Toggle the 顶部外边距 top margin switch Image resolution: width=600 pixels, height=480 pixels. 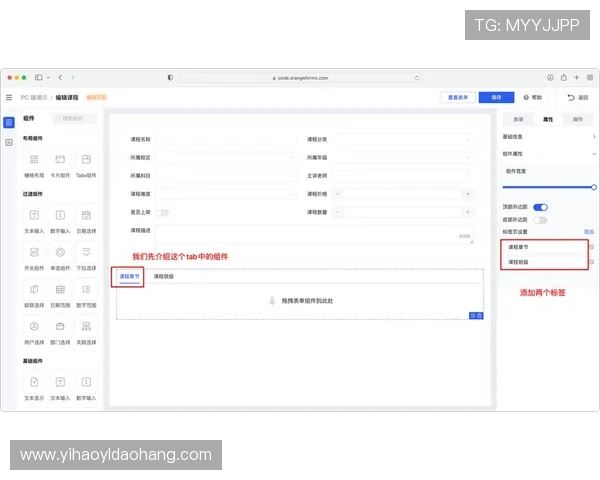tap(540, 207)
